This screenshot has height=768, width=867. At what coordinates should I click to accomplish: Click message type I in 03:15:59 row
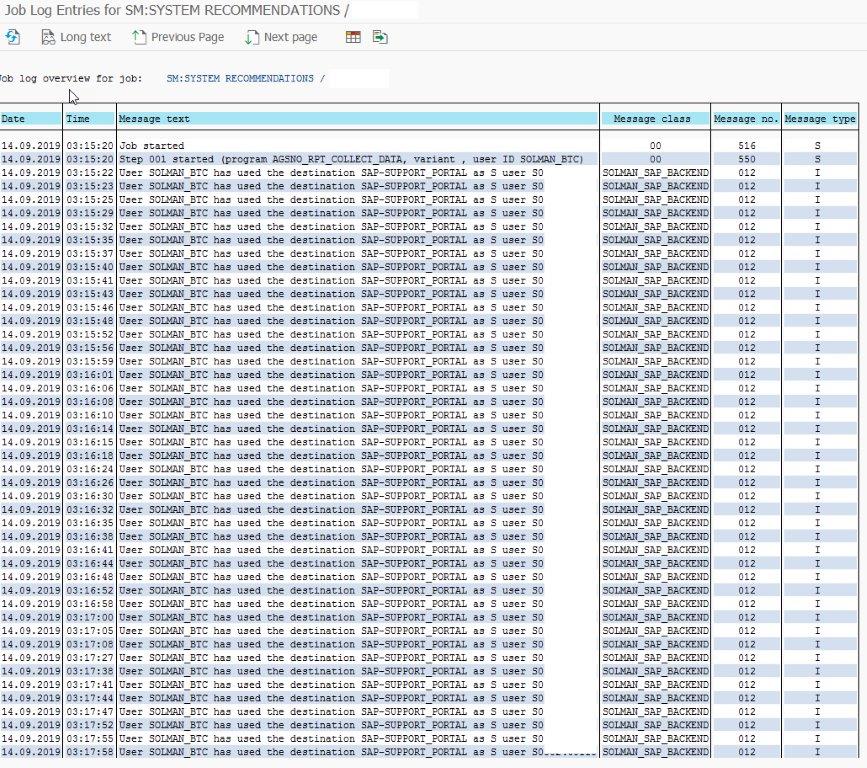(817, 362)
